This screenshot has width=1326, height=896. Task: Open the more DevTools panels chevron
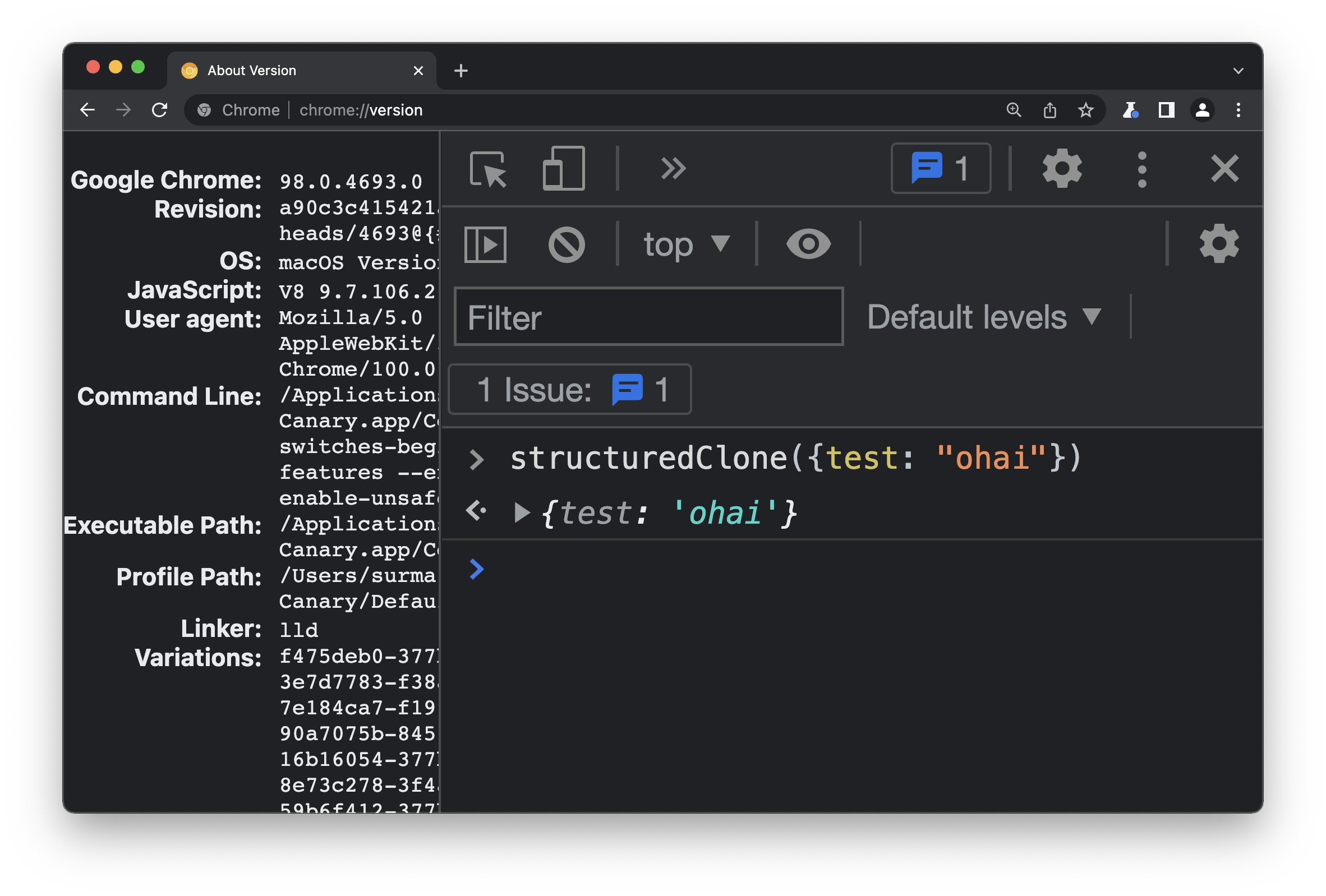coord(674,168)
